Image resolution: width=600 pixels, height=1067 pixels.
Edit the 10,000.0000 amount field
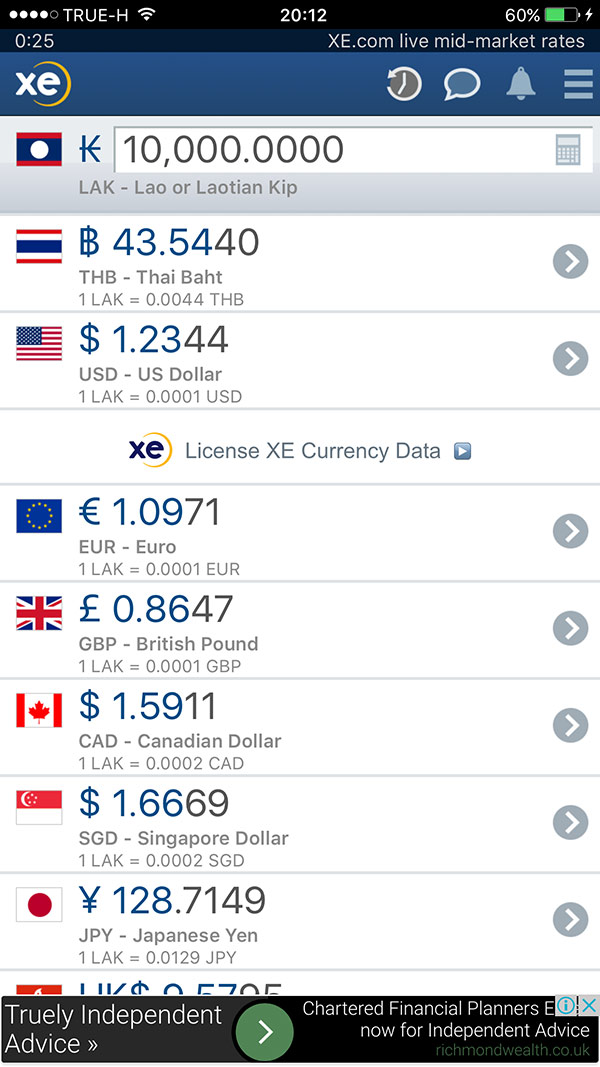point(330,150)
